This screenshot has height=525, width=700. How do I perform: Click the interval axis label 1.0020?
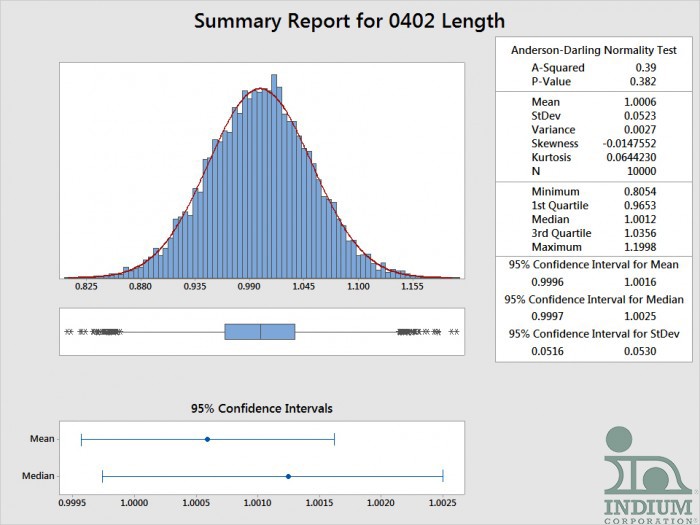381,503
